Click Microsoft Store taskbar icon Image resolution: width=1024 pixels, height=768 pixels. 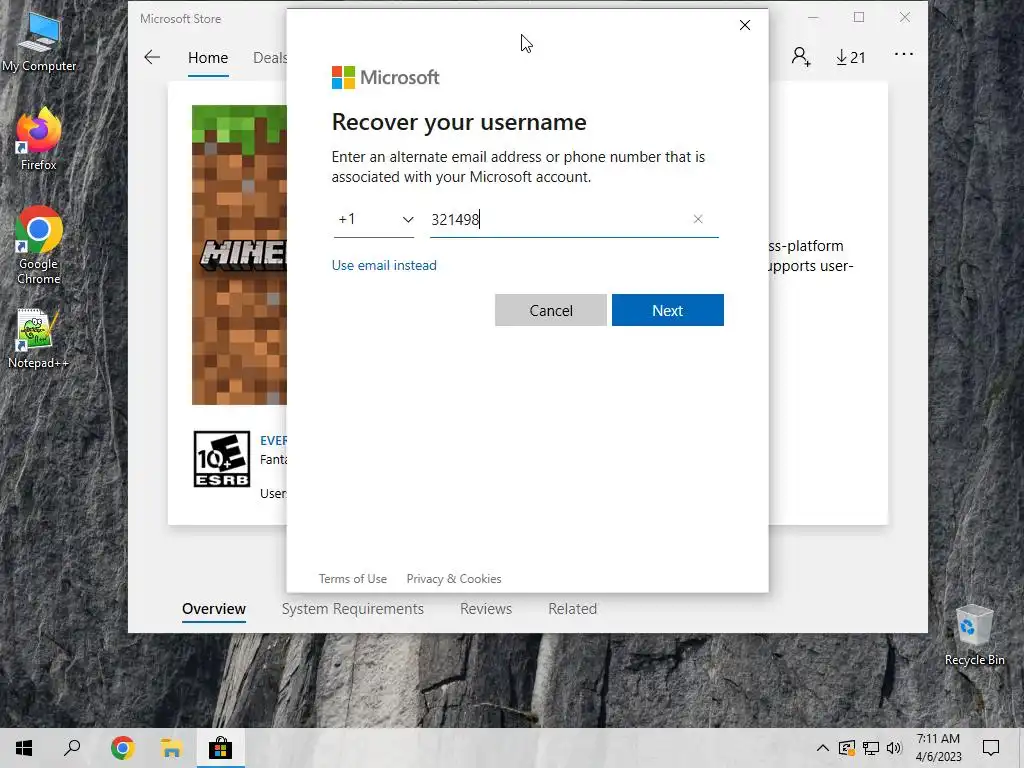click(x=220, y=748)
